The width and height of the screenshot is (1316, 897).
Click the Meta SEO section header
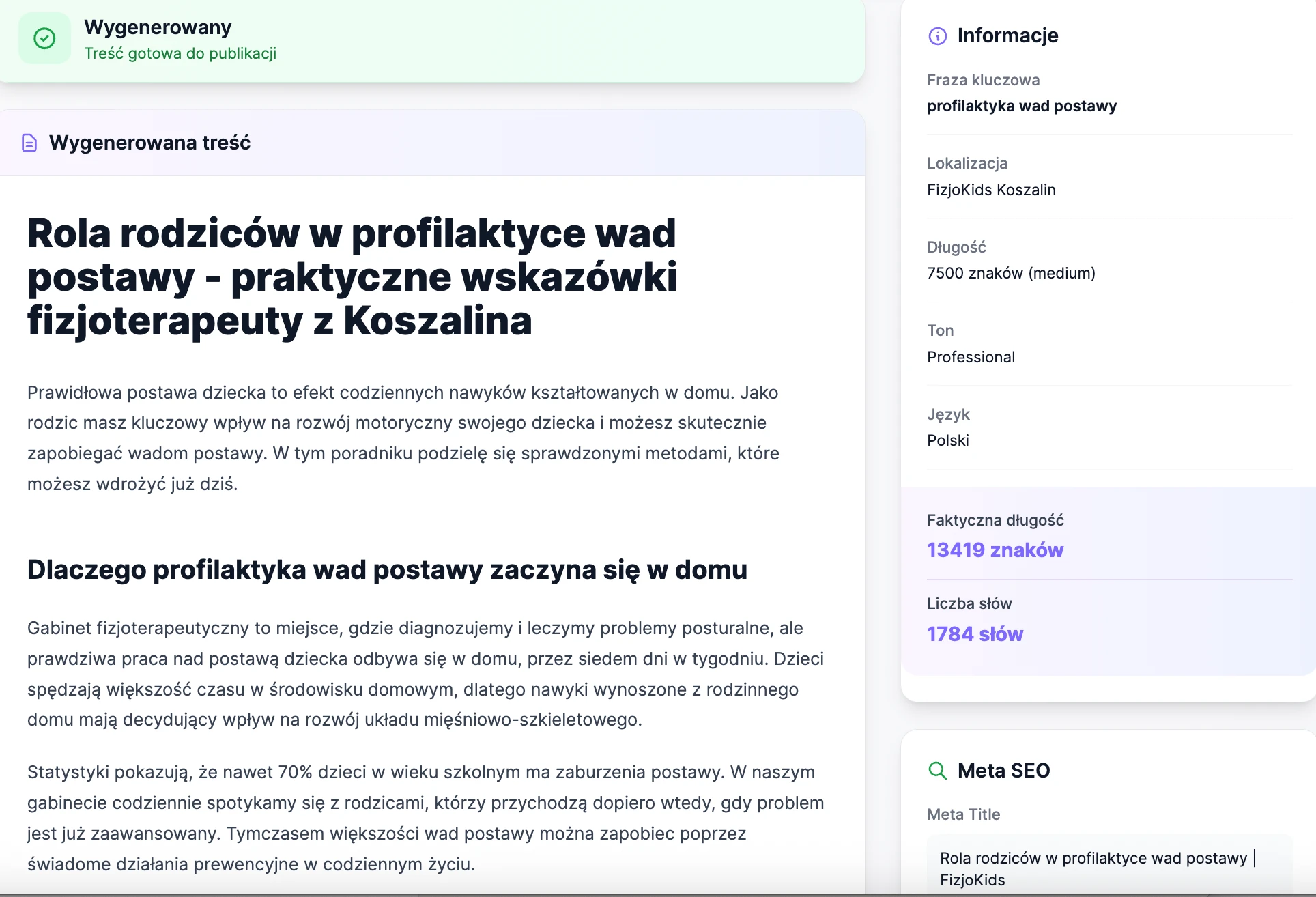coord(1004,771)
